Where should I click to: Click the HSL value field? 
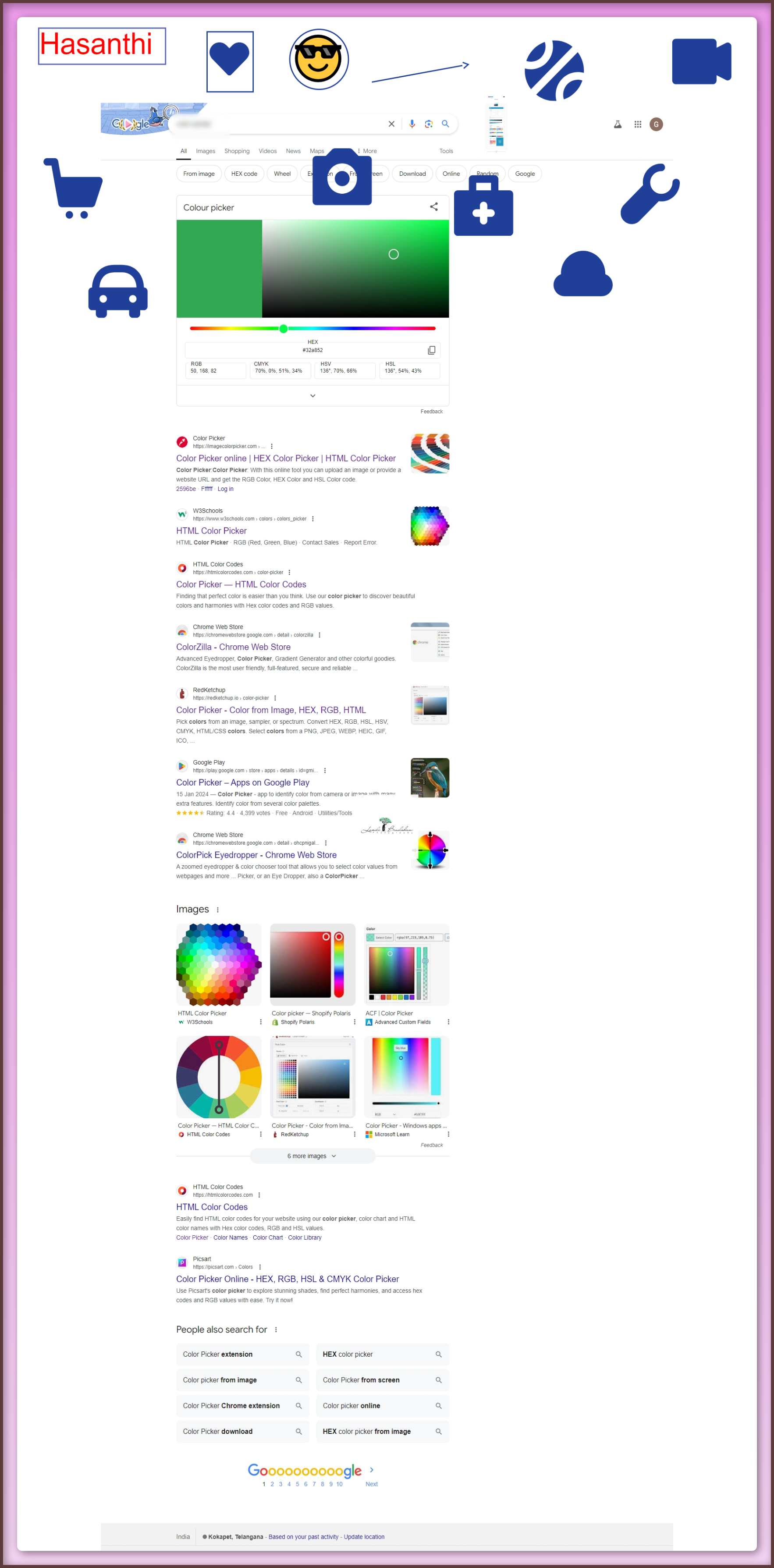(409, 371)
